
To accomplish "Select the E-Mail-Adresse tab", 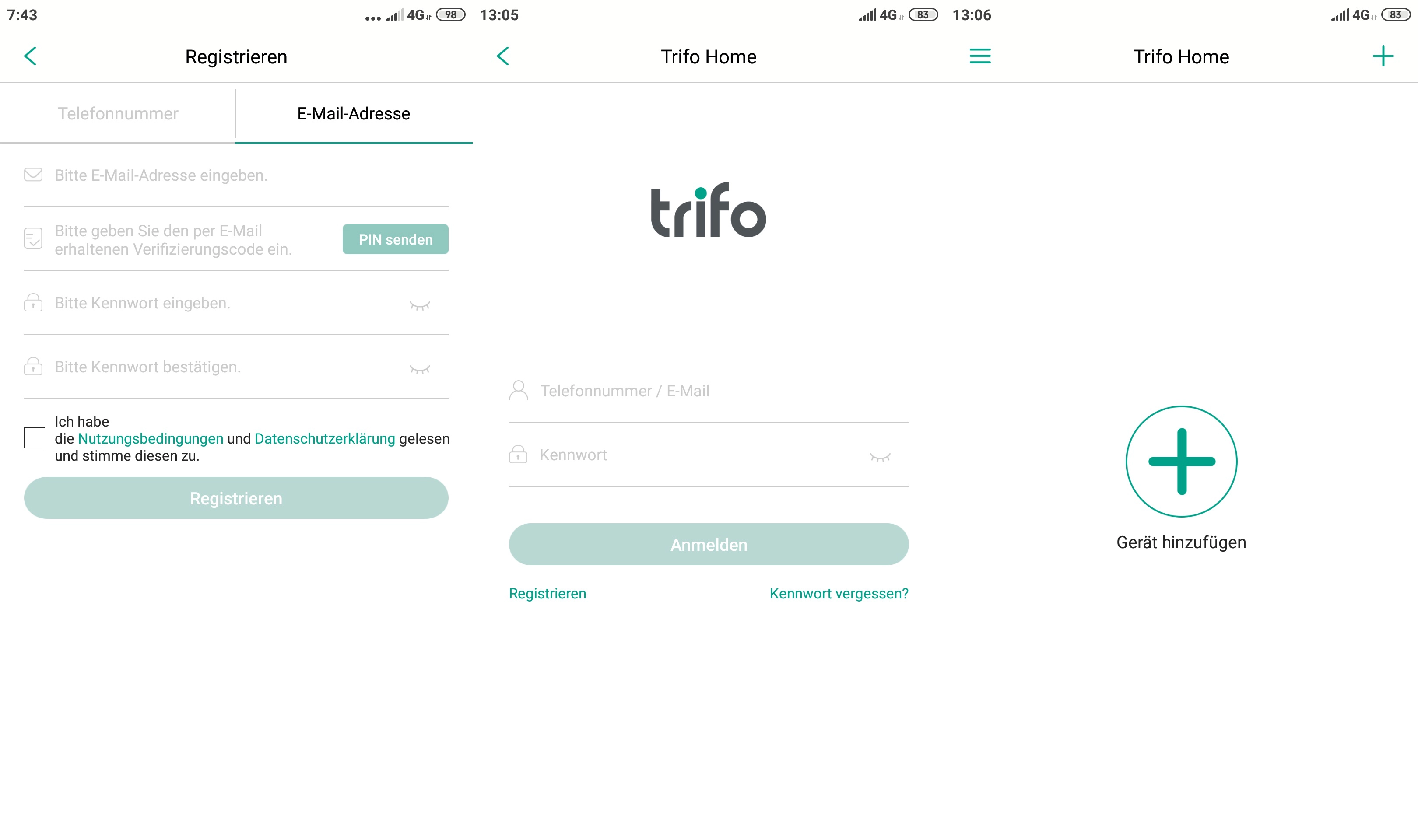I will (x=354, y=113).
